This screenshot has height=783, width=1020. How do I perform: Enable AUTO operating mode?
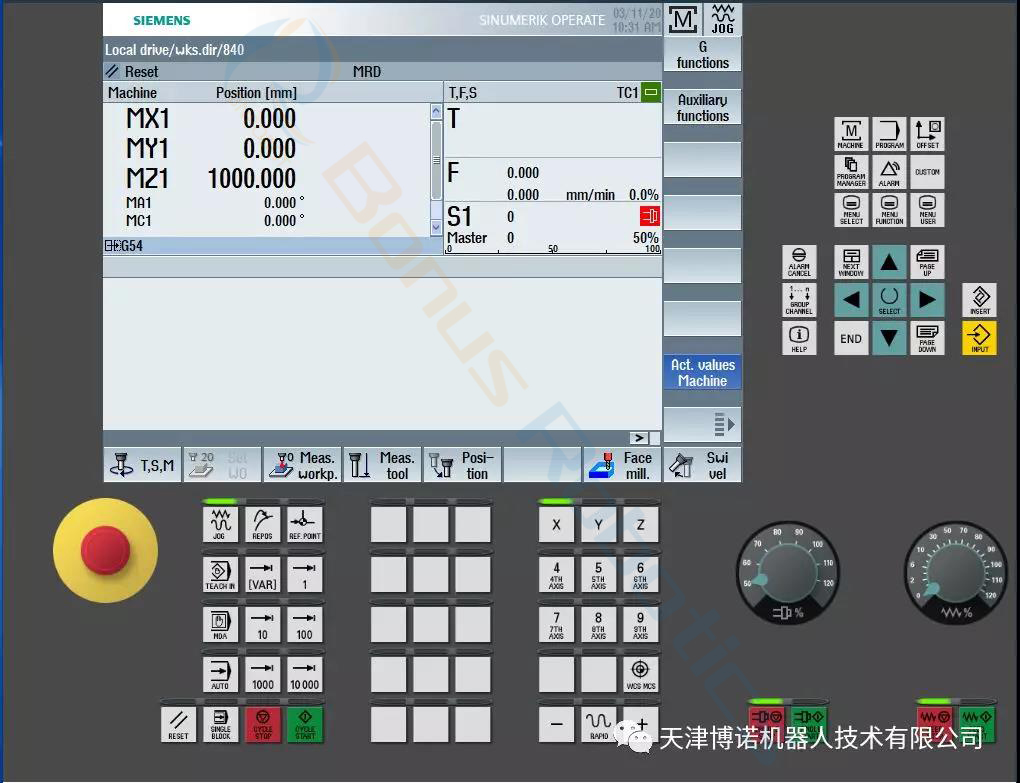pos(220,673)
